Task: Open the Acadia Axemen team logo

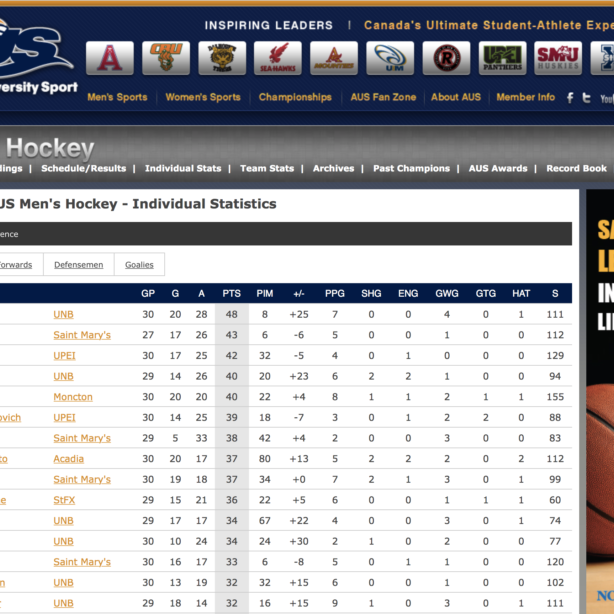Action: 110,58
